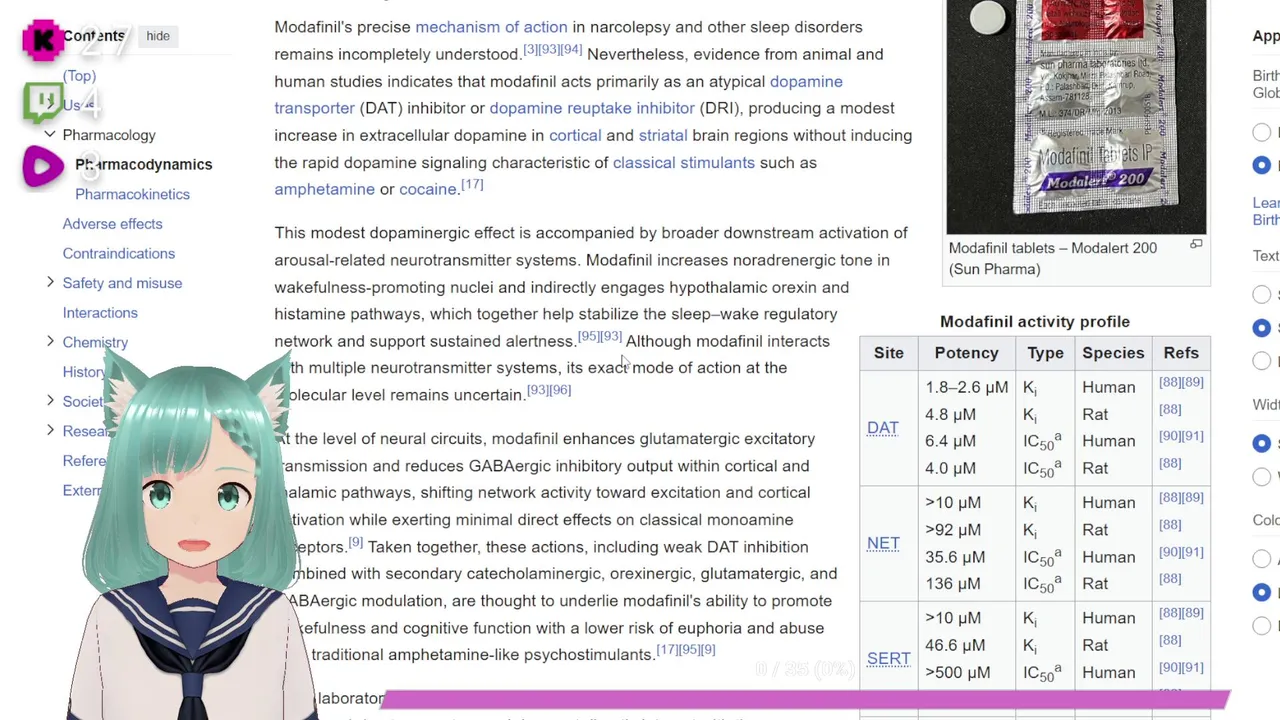This screenshot has height=720, width=1280.
Task: Open the cocaine link
Action: pos(428,189)
